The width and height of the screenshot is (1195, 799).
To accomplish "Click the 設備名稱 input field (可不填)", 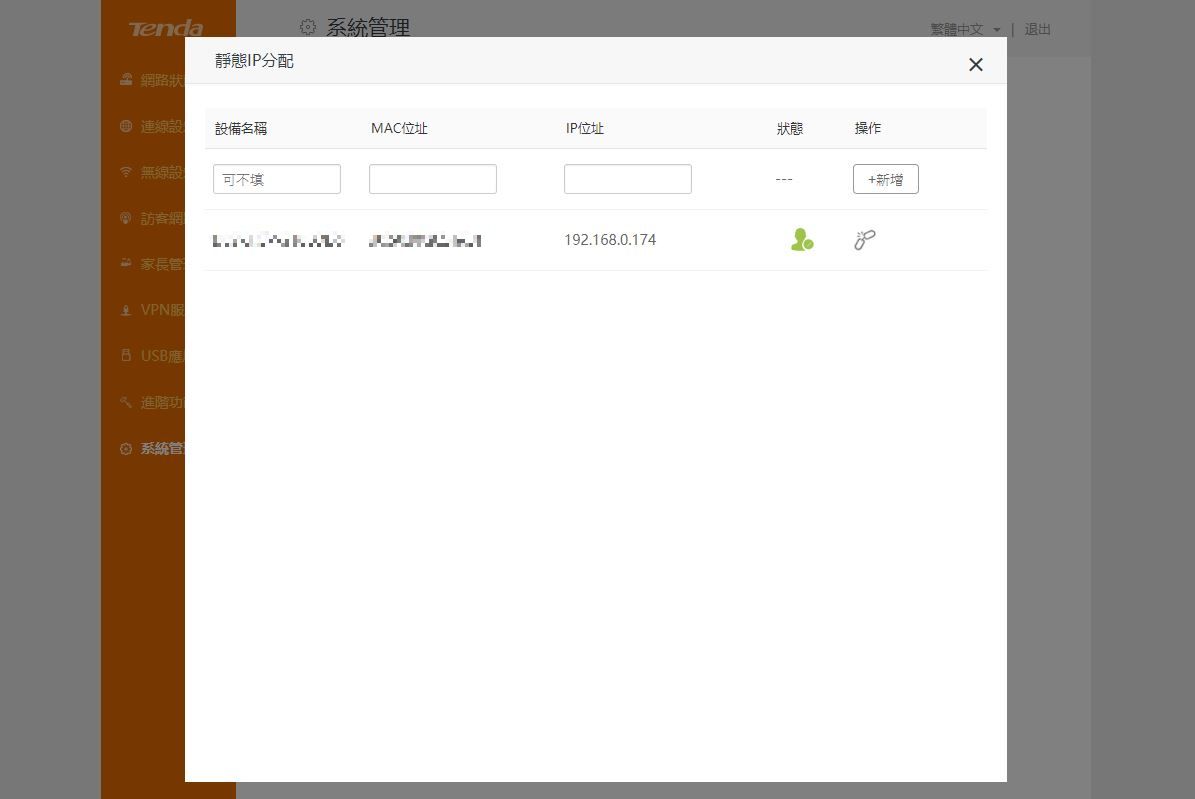I will tap(277, 179).
